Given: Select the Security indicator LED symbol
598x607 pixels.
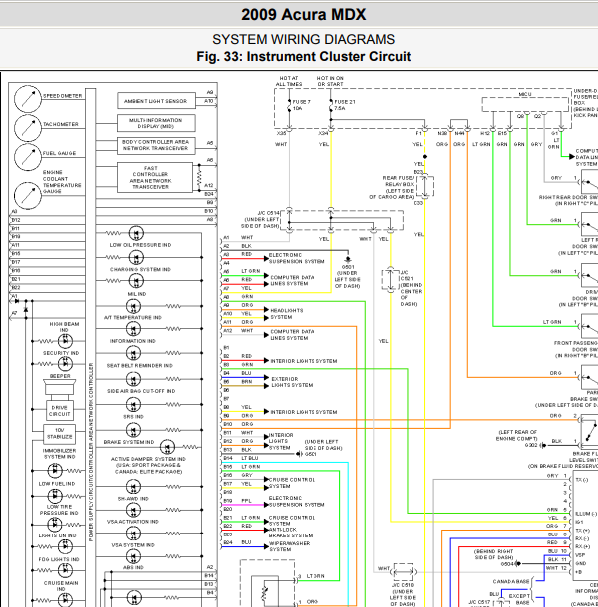Looking at the screenshot, I should [65, 364].
